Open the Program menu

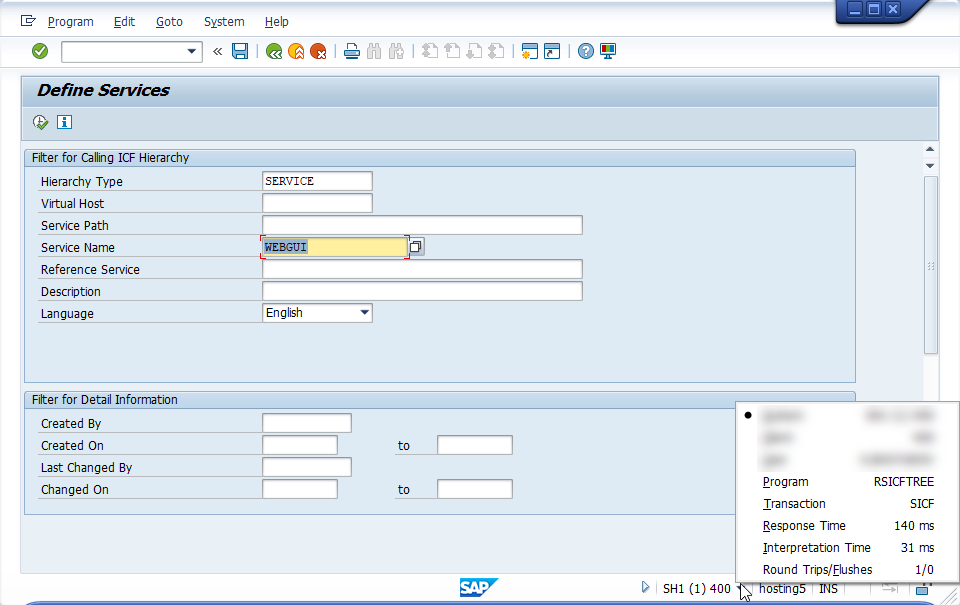70,21
